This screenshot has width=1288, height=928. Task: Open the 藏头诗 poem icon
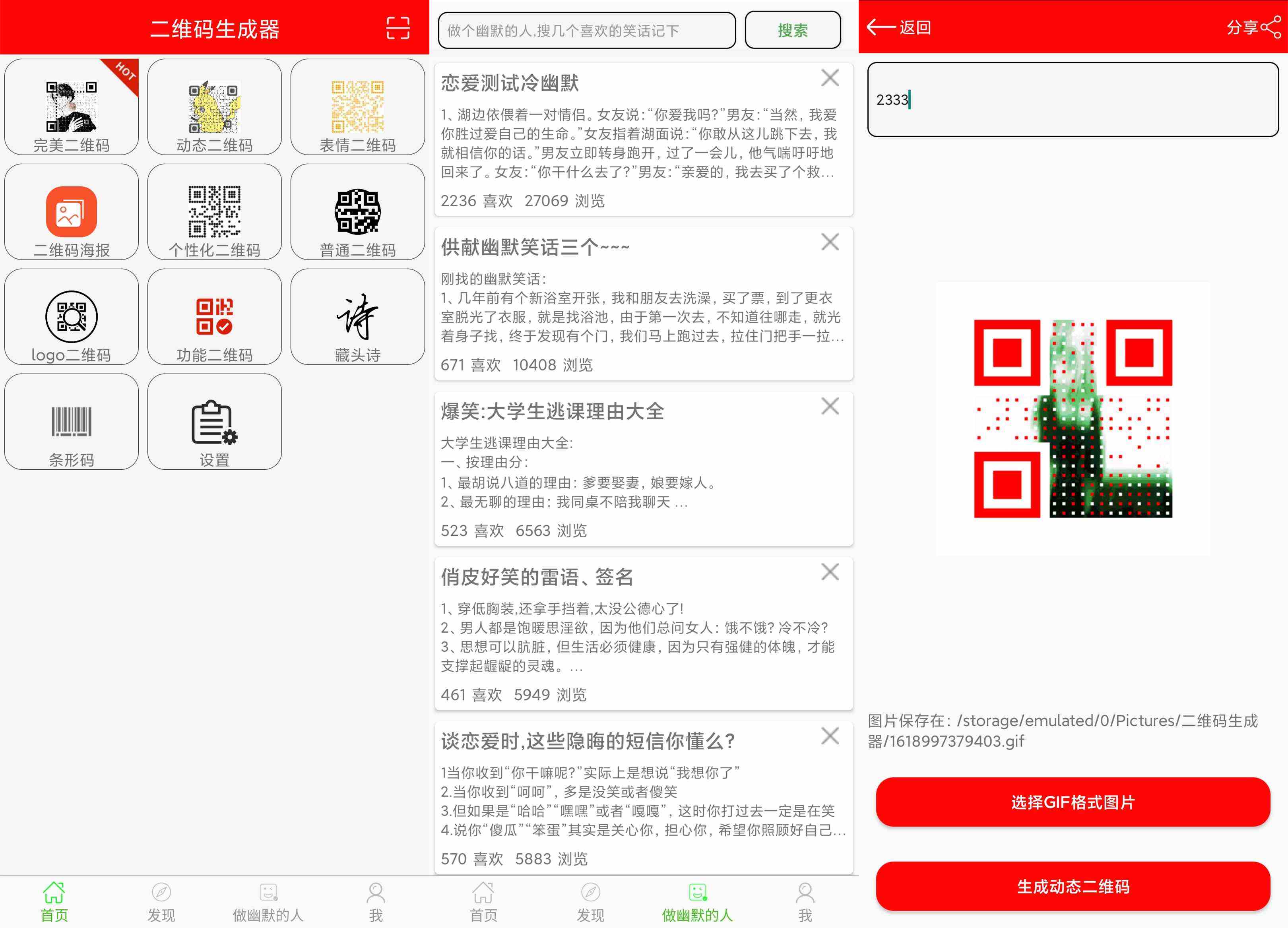point(357,316)
